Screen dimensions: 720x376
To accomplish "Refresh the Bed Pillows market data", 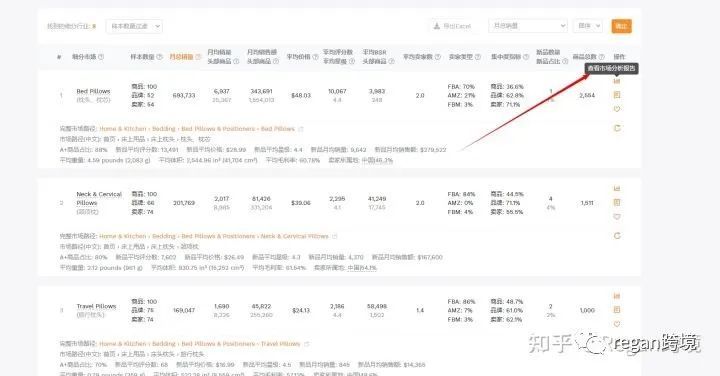I will tap(617, 128).
